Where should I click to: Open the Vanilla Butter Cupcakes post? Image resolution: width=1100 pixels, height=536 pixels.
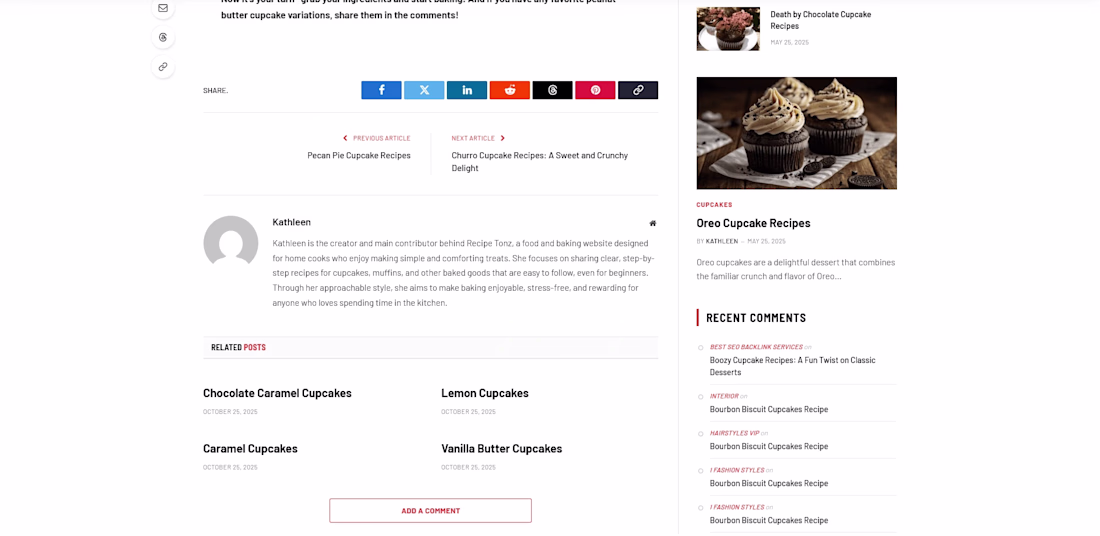pyautogui.click(x=502, y=448)
